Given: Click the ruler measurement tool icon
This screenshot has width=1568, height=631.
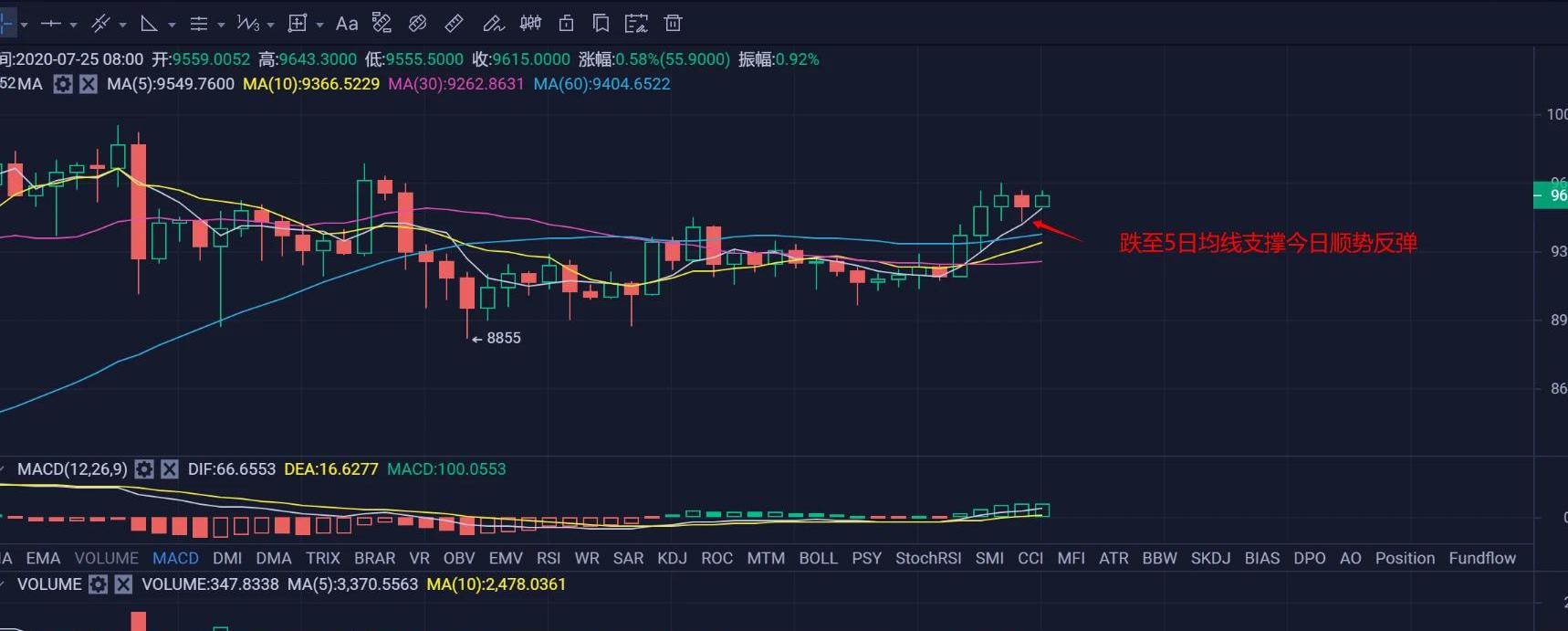Looking at the screenshot, I should click(454, 24).
